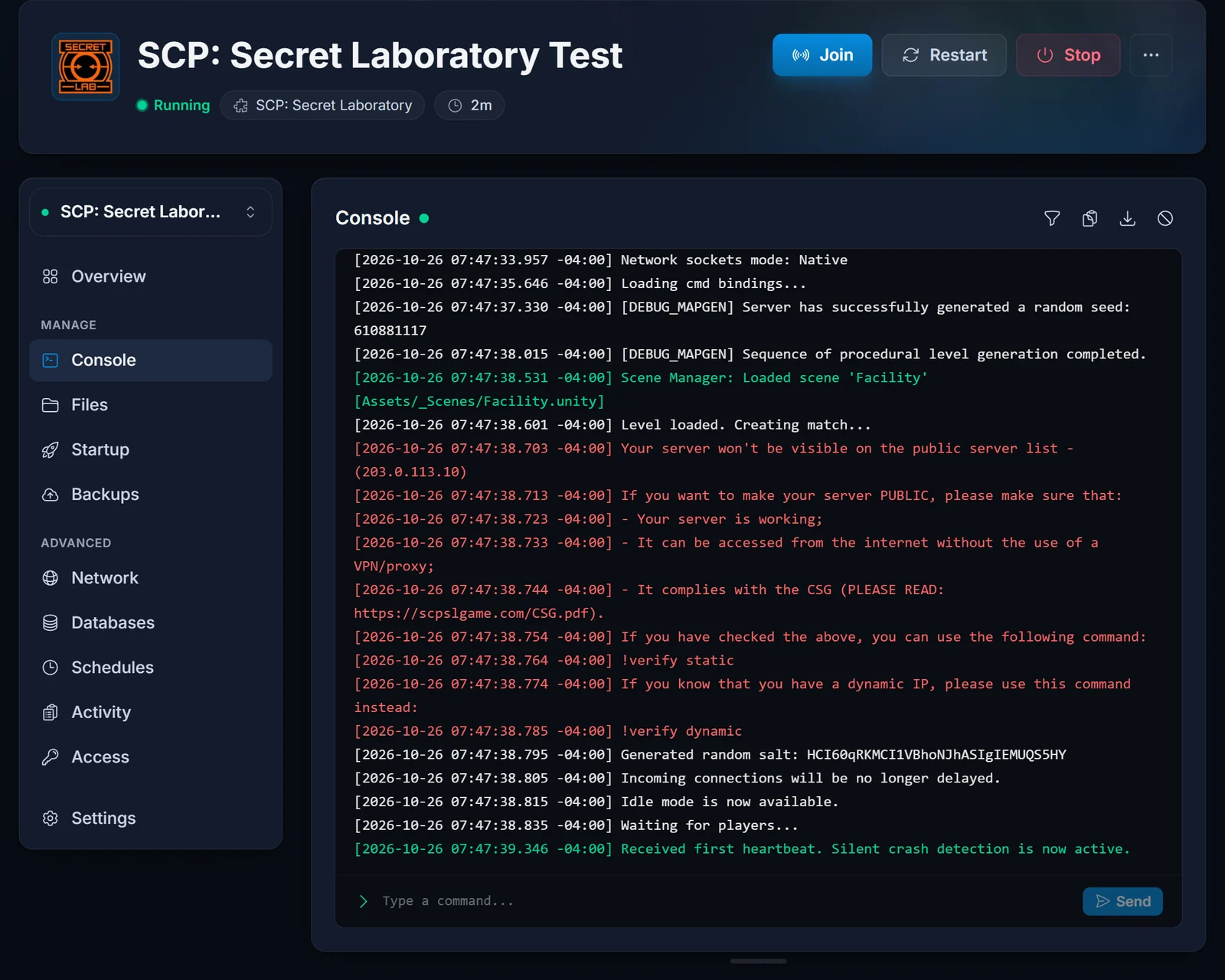Go to Startup settings
The width and height of the screenshot is (1225, 980).
pyautogui.click(x=151, y=449)
